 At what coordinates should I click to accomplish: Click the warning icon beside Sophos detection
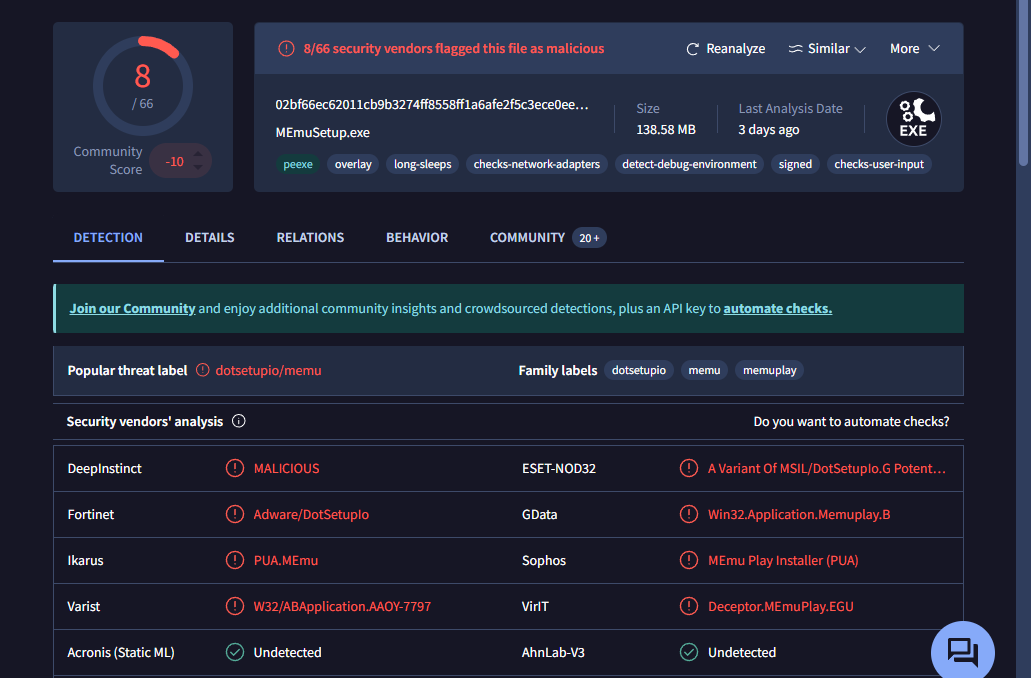pos(689,560)
